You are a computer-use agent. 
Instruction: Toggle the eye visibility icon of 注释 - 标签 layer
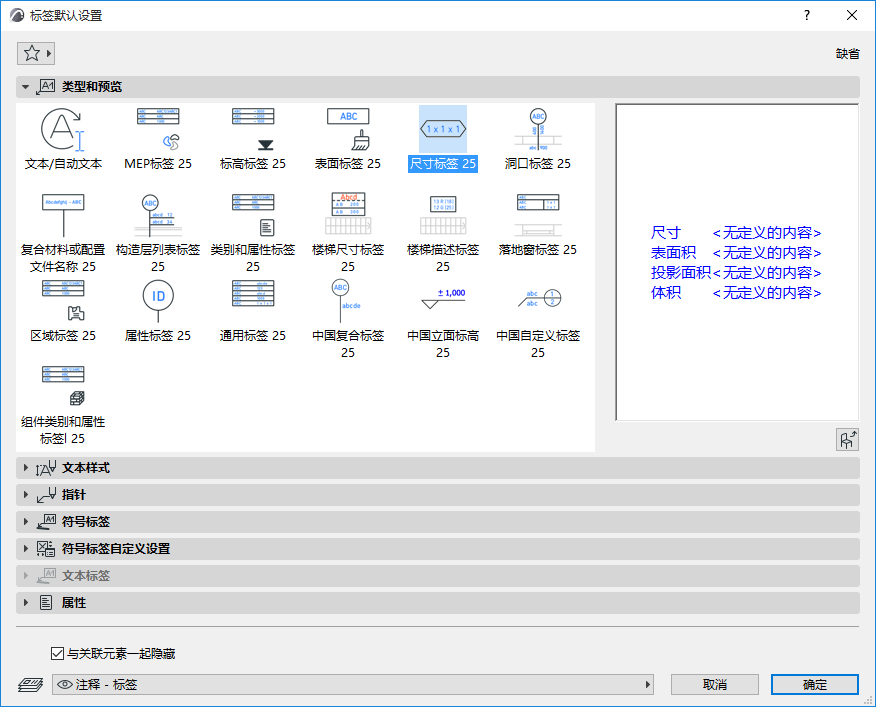(65, 685)
